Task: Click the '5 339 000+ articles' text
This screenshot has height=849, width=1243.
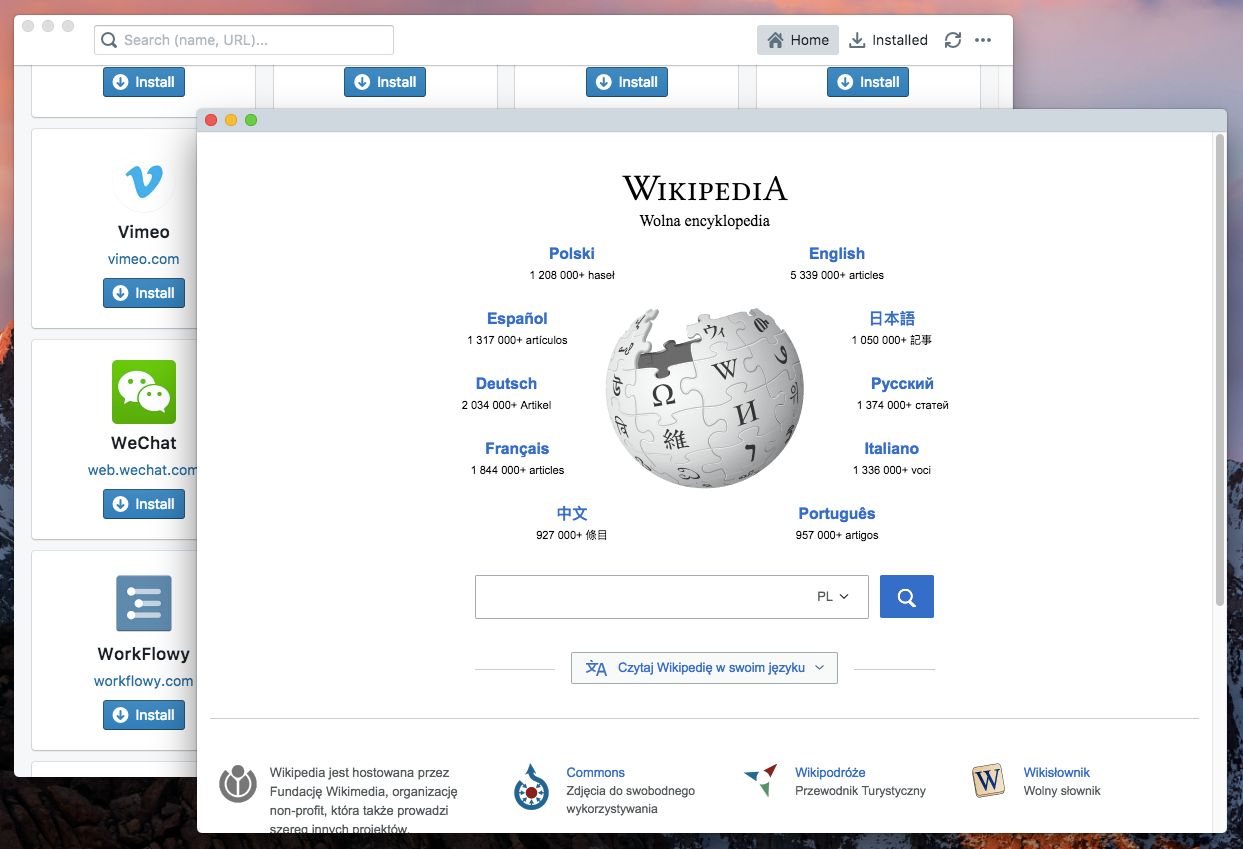Action: [x=837, y=275]
